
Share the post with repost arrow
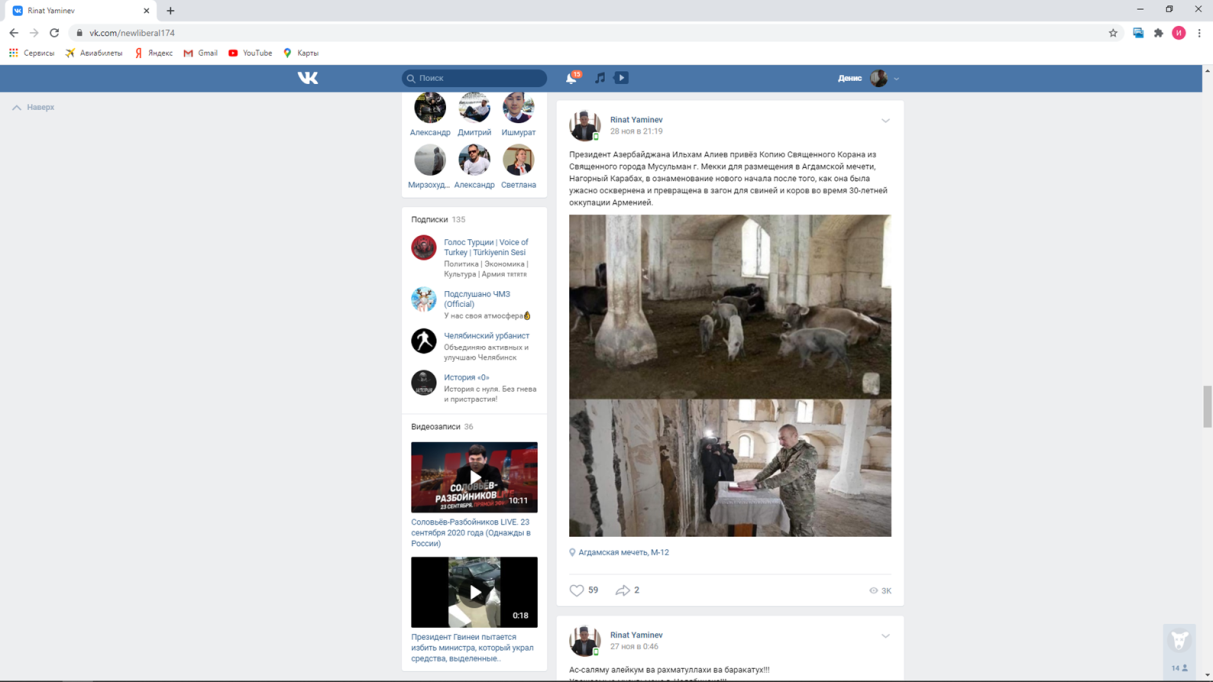[623, 590]
